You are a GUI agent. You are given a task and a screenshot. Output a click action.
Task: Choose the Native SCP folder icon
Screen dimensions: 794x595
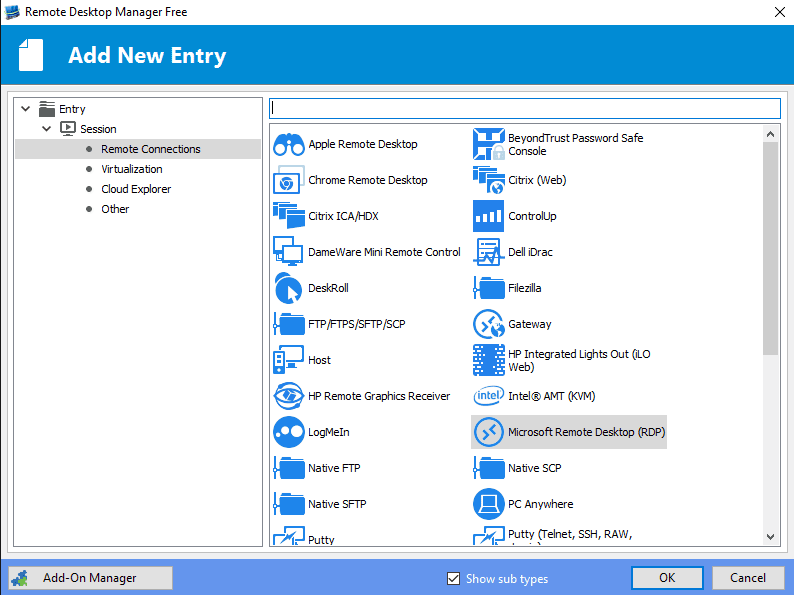(489, 468)
